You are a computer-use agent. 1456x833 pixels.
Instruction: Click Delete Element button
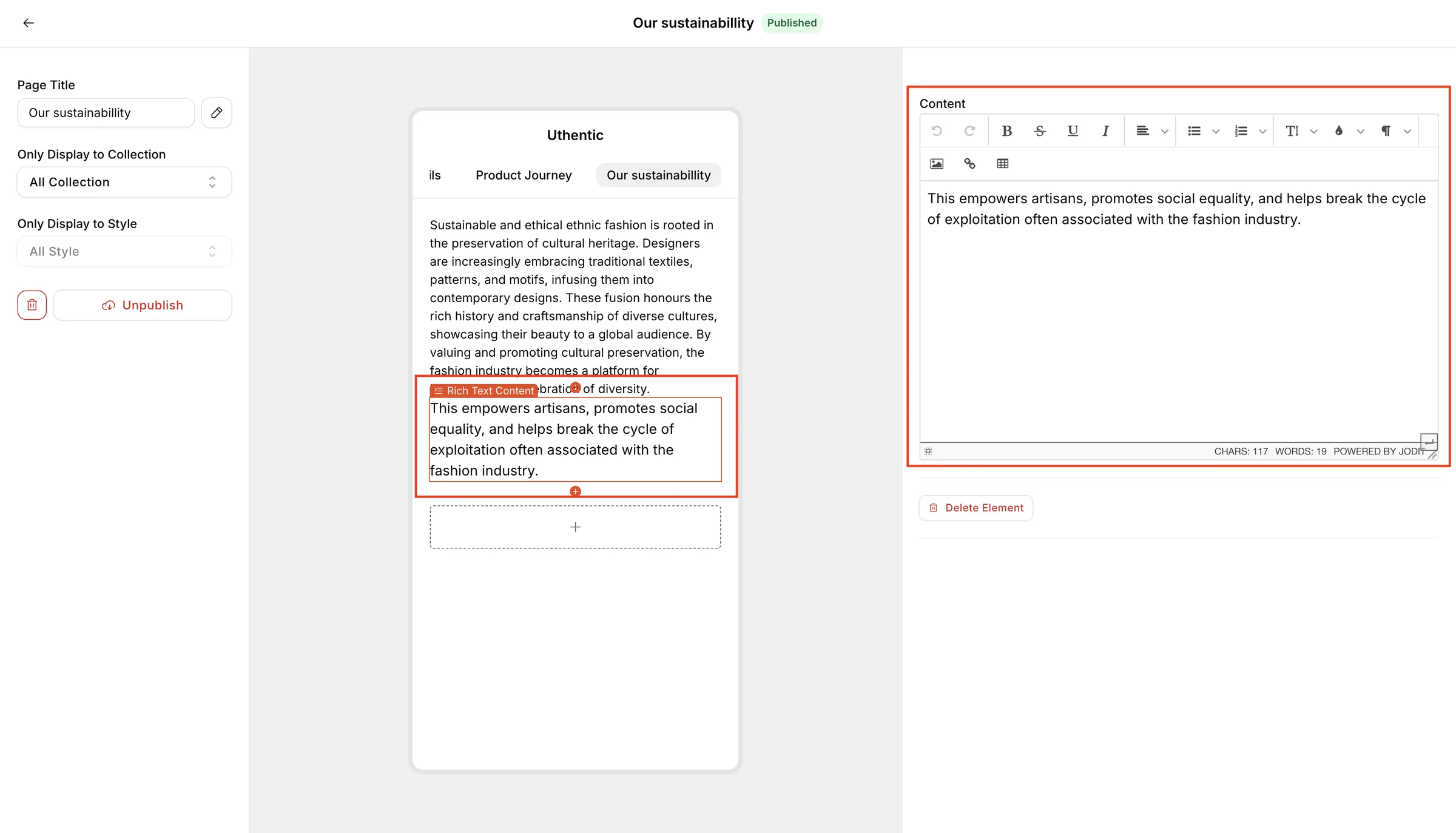976,508
